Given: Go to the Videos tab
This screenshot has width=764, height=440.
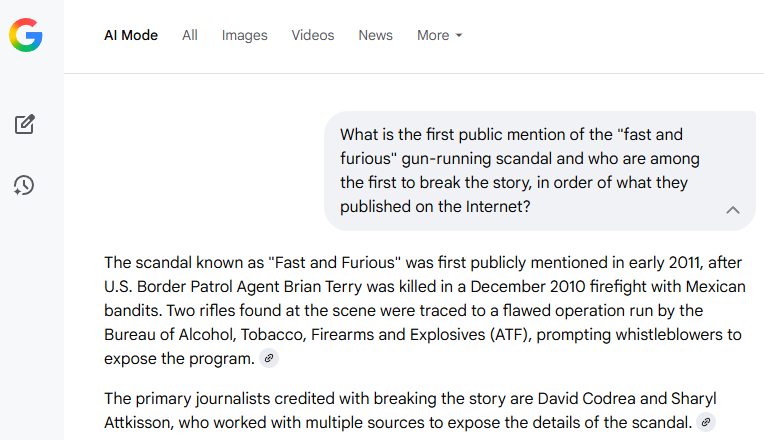Looking at the screenshot, I should [x=313, y=35].
